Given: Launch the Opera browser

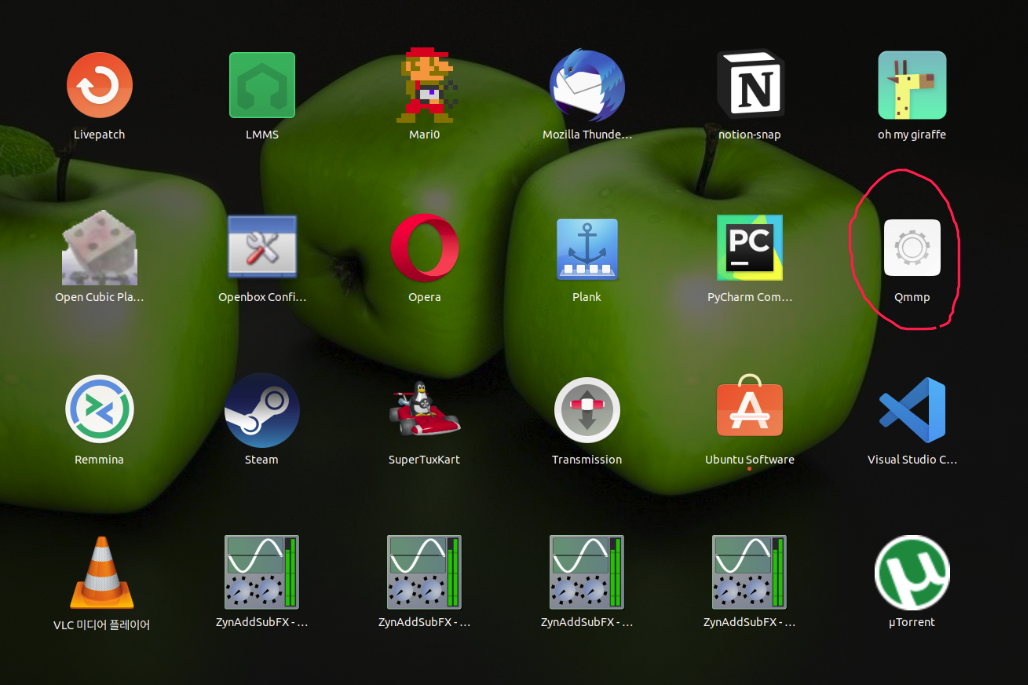Looking at the screenshot, I should [425, 248].
